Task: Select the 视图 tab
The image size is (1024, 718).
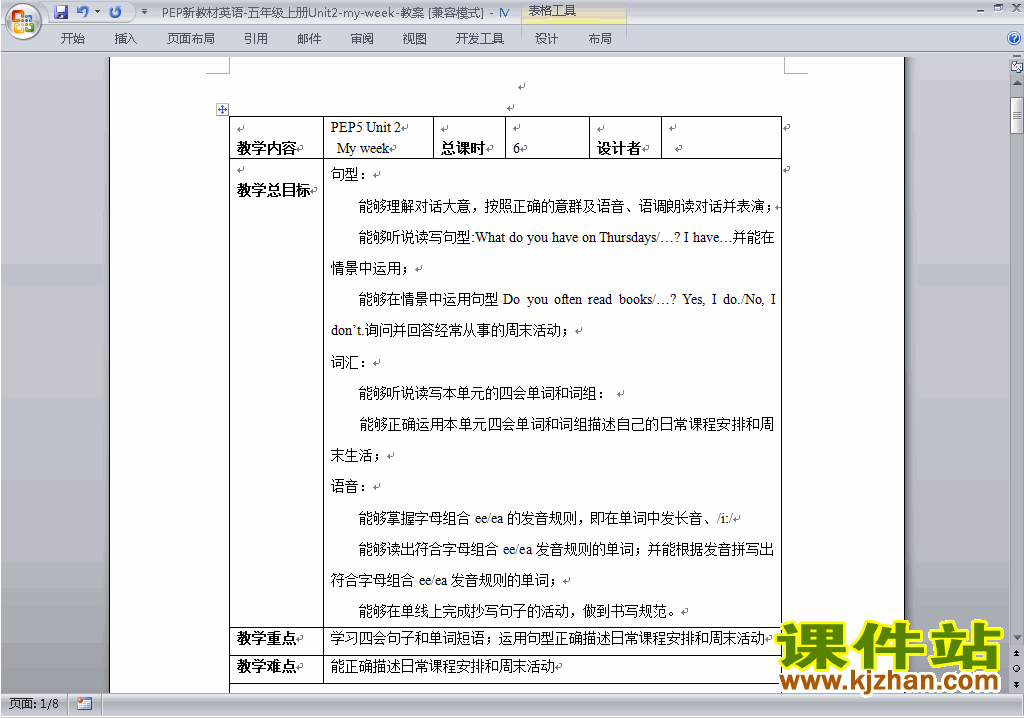Action: [x=415, y=39]
